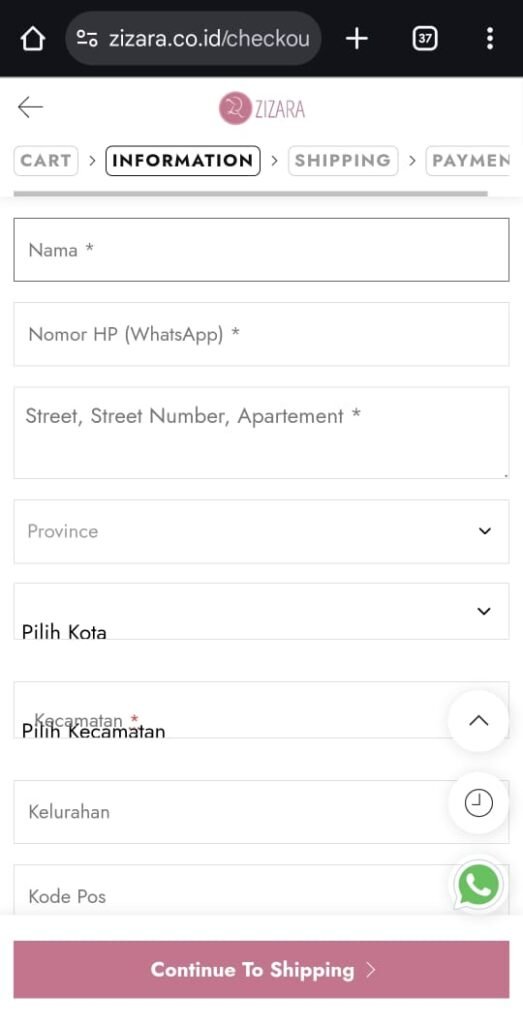This screenshot has width=523, height=1024.
Task: Click Continue To Shipping button
Action: [x=261, y=970]
